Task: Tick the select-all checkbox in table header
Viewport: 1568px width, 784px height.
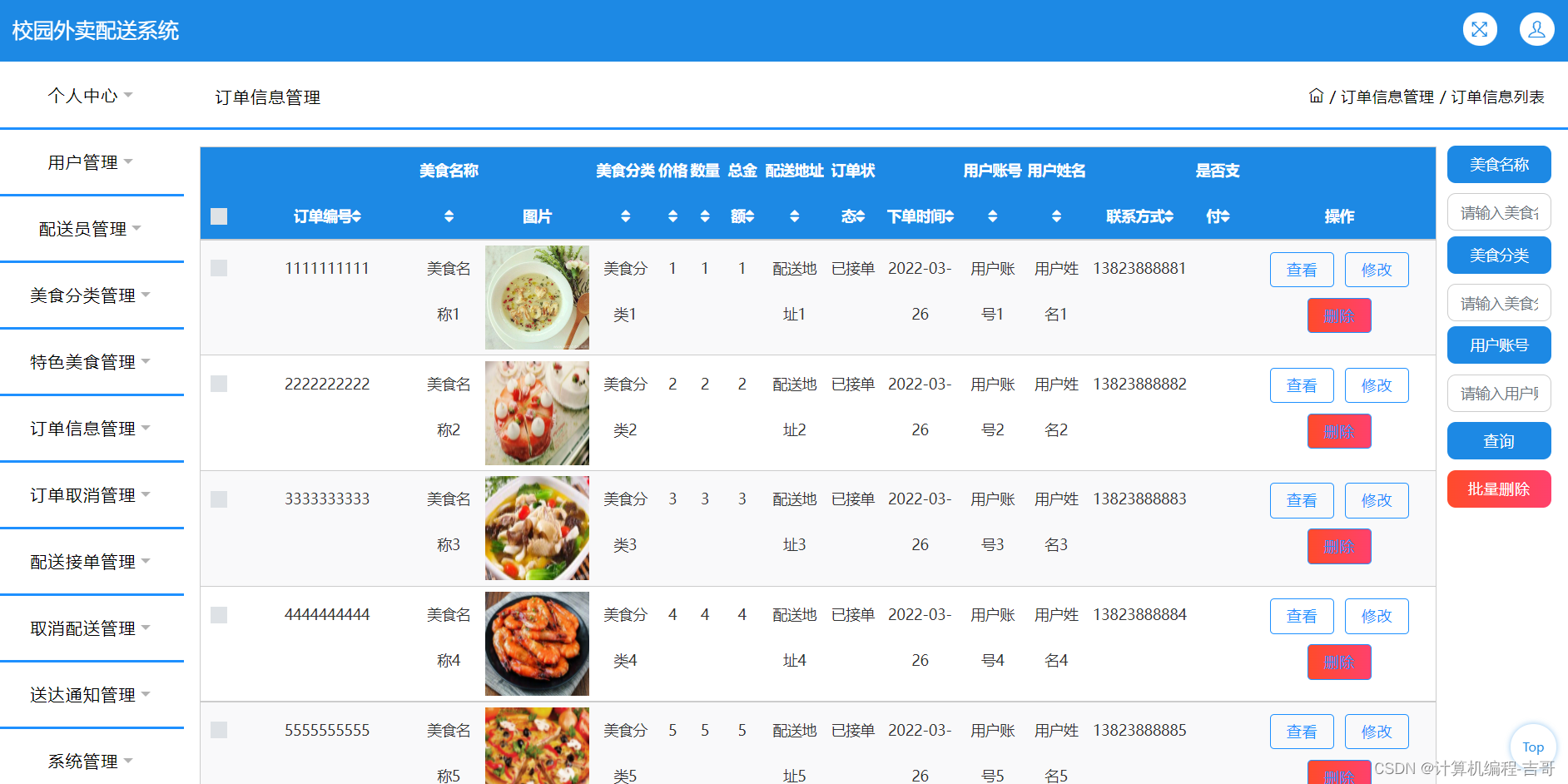Action: point(219,216)
